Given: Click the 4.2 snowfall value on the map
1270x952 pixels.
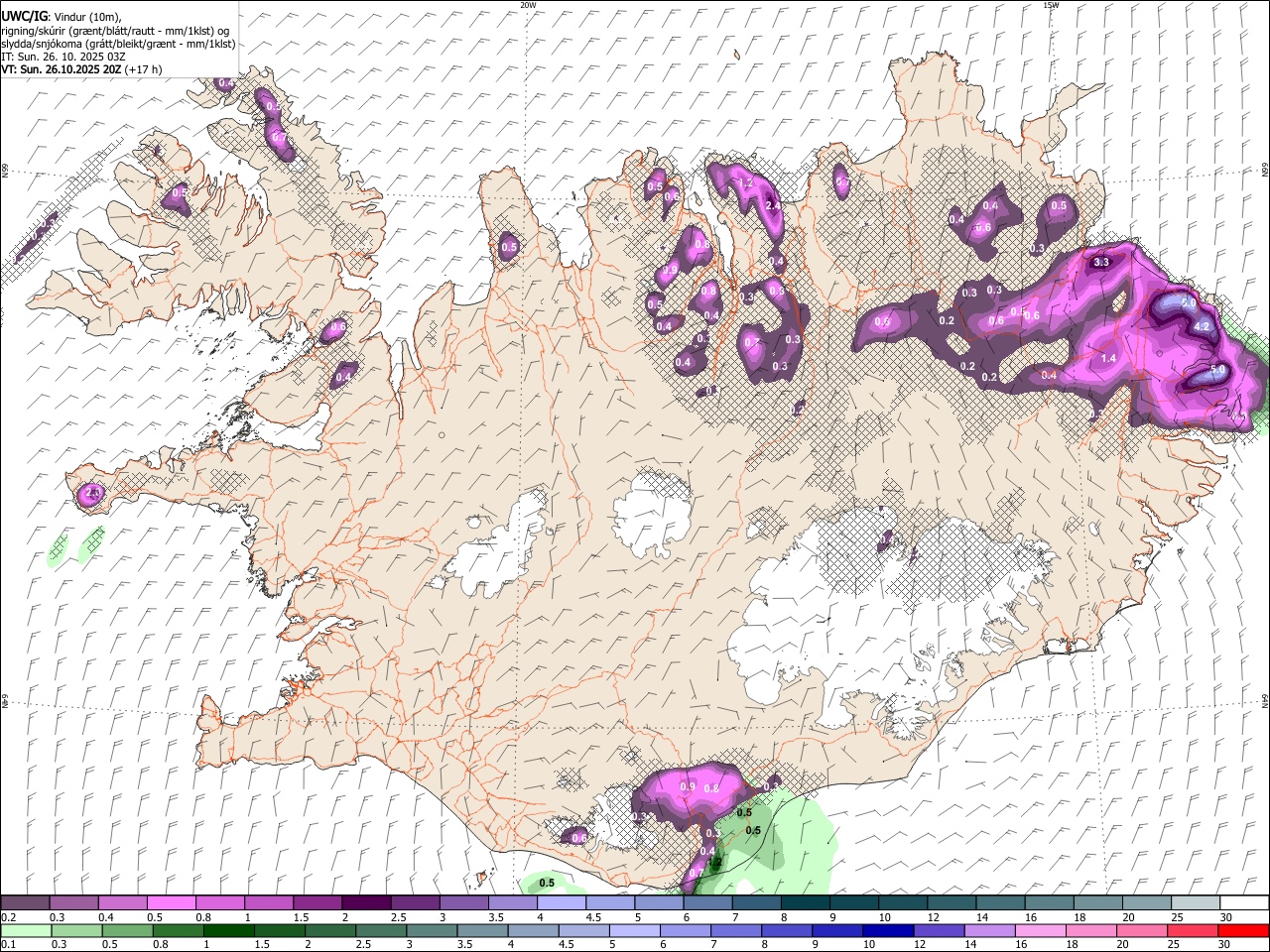Looking at the screenshot, I should 1202,325.
